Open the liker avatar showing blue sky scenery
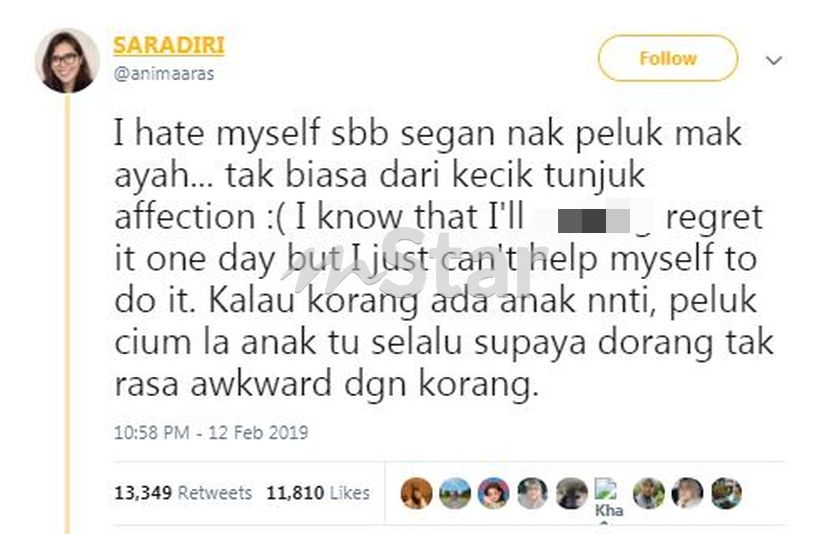Image resolution: width=830 pixels, height=534 pixels. click(x=455, y=493)
